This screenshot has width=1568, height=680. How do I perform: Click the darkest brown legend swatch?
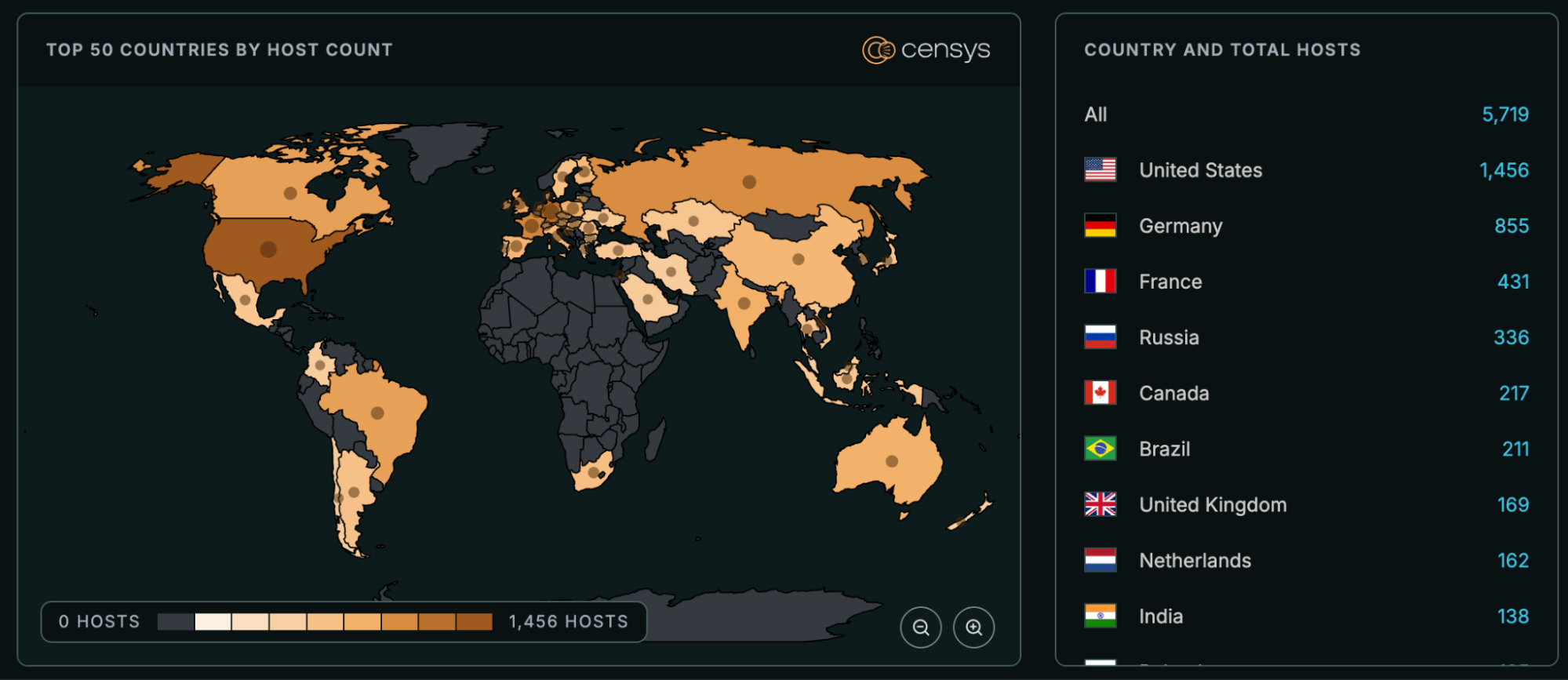coord(474,622)
